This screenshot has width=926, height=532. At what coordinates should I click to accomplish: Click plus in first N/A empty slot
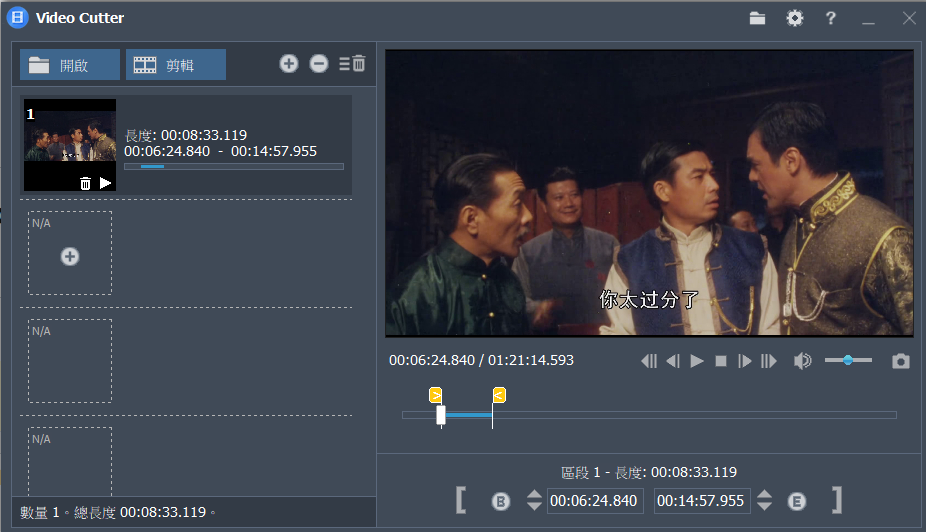coord(70,256)
